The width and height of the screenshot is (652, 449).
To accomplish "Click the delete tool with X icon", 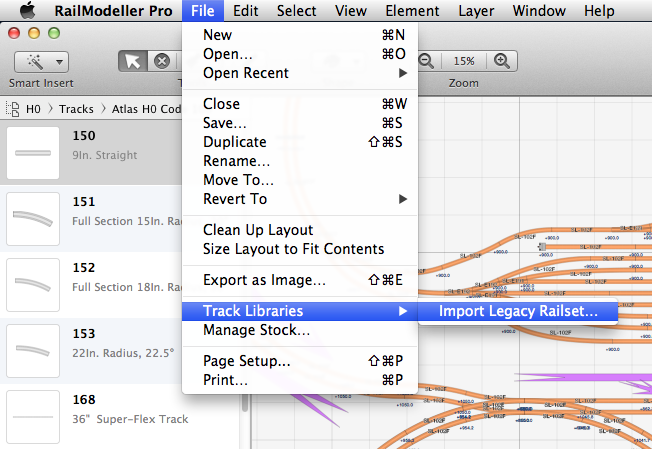I will (161, 61).
